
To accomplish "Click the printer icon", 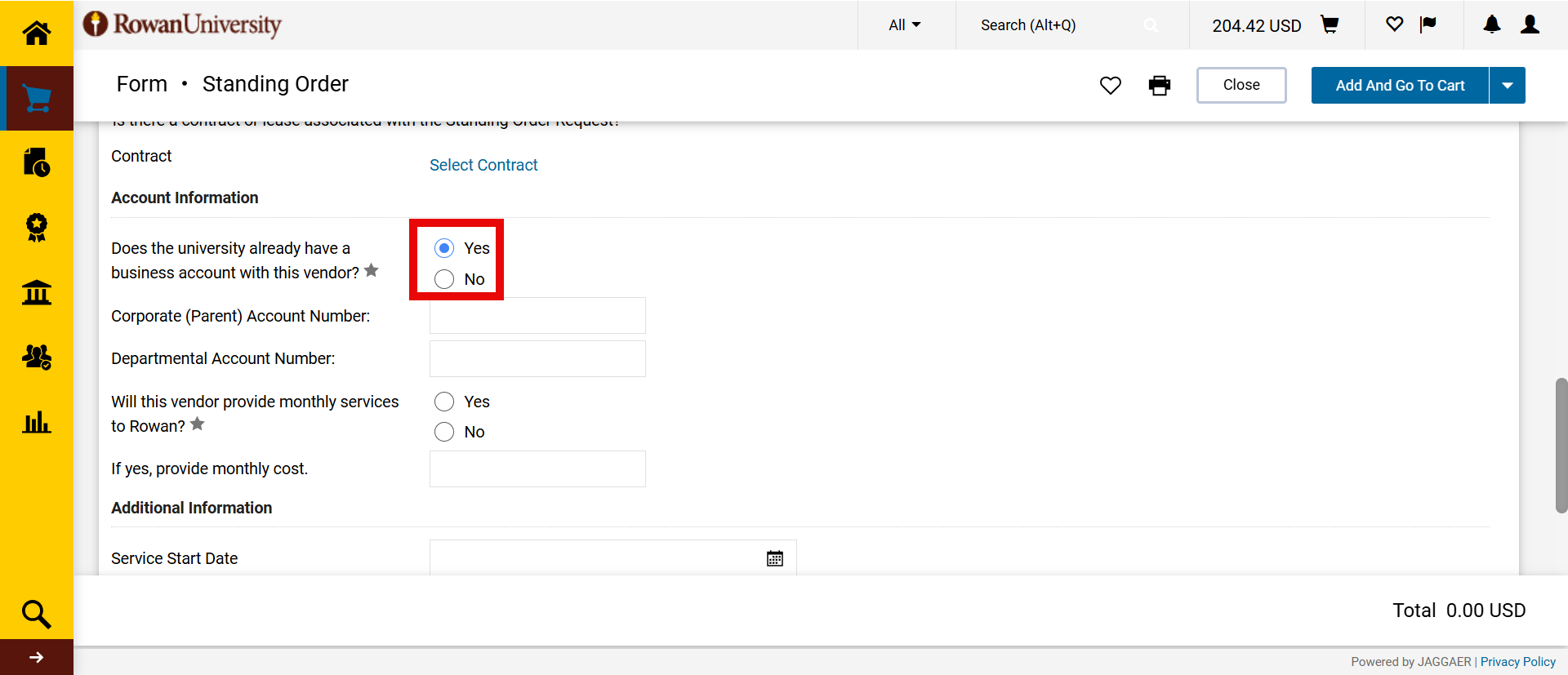I will pos(1159,86).
